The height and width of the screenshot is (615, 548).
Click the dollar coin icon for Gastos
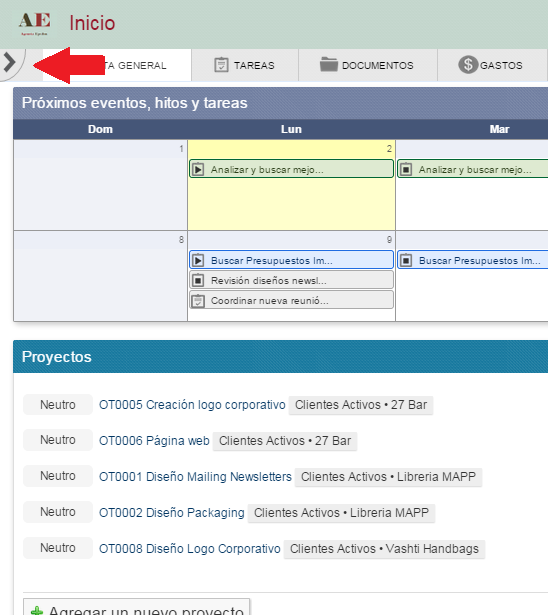tap(468, 65)
